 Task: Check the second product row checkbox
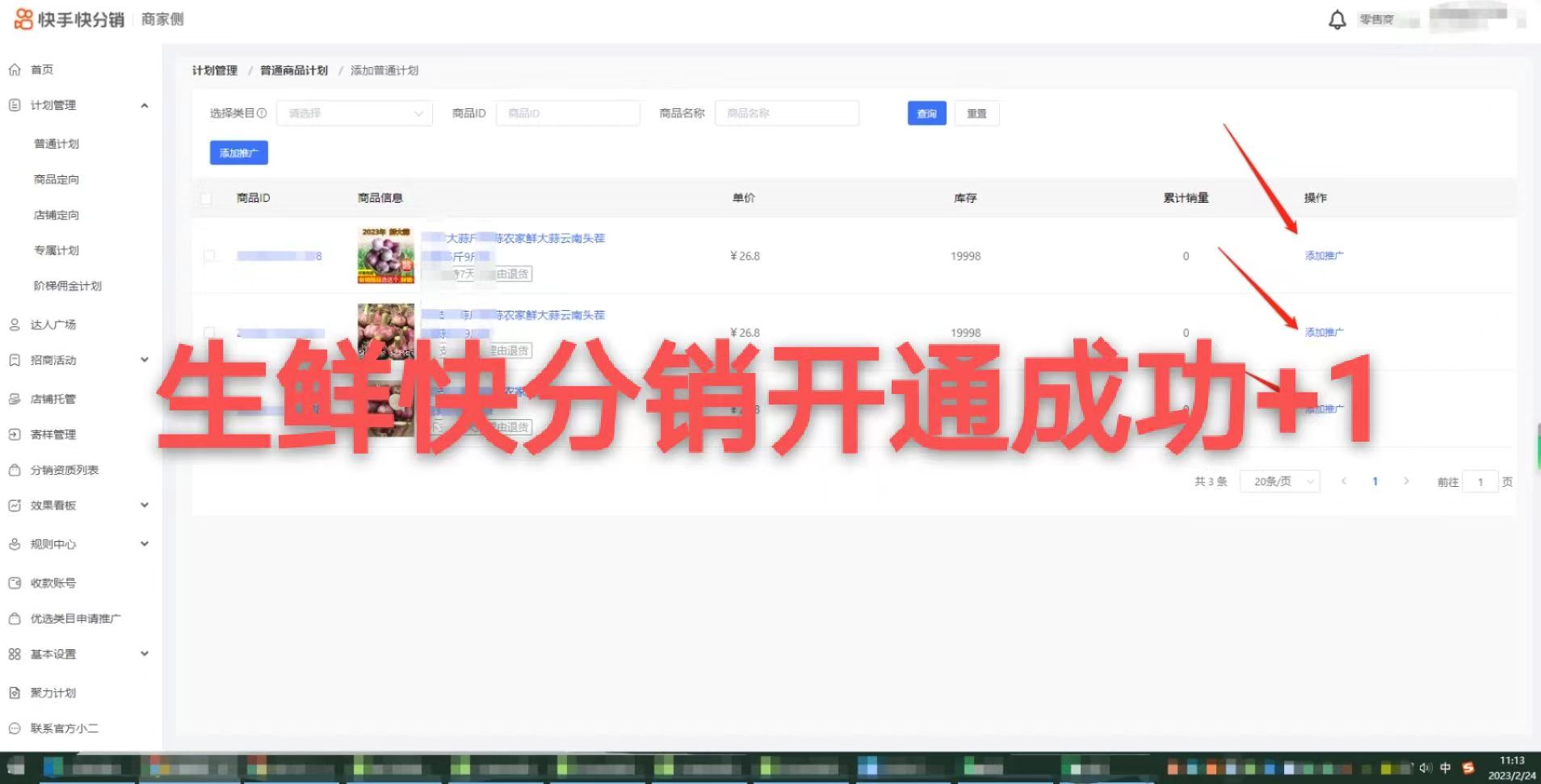(x=211, y=332)
